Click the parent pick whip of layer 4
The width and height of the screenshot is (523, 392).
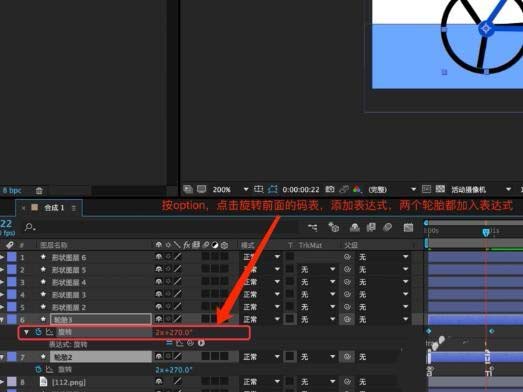tap(347, 294)
